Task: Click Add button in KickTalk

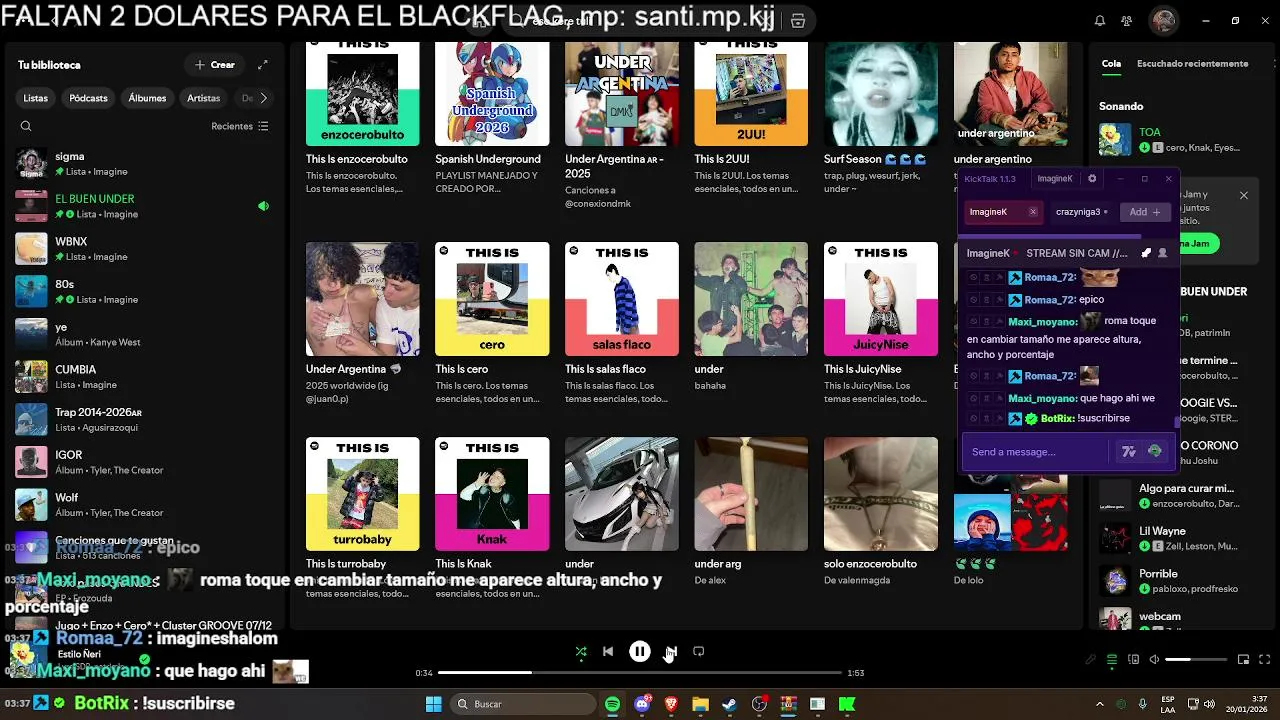Action: [x=1145, y=212]
